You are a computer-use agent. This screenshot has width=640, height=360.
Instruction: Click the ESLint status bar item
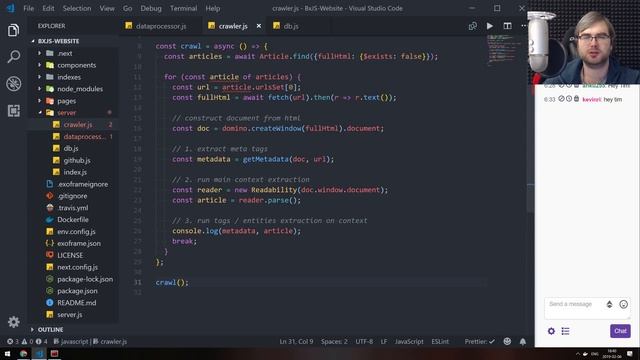(x=440, y=342)
